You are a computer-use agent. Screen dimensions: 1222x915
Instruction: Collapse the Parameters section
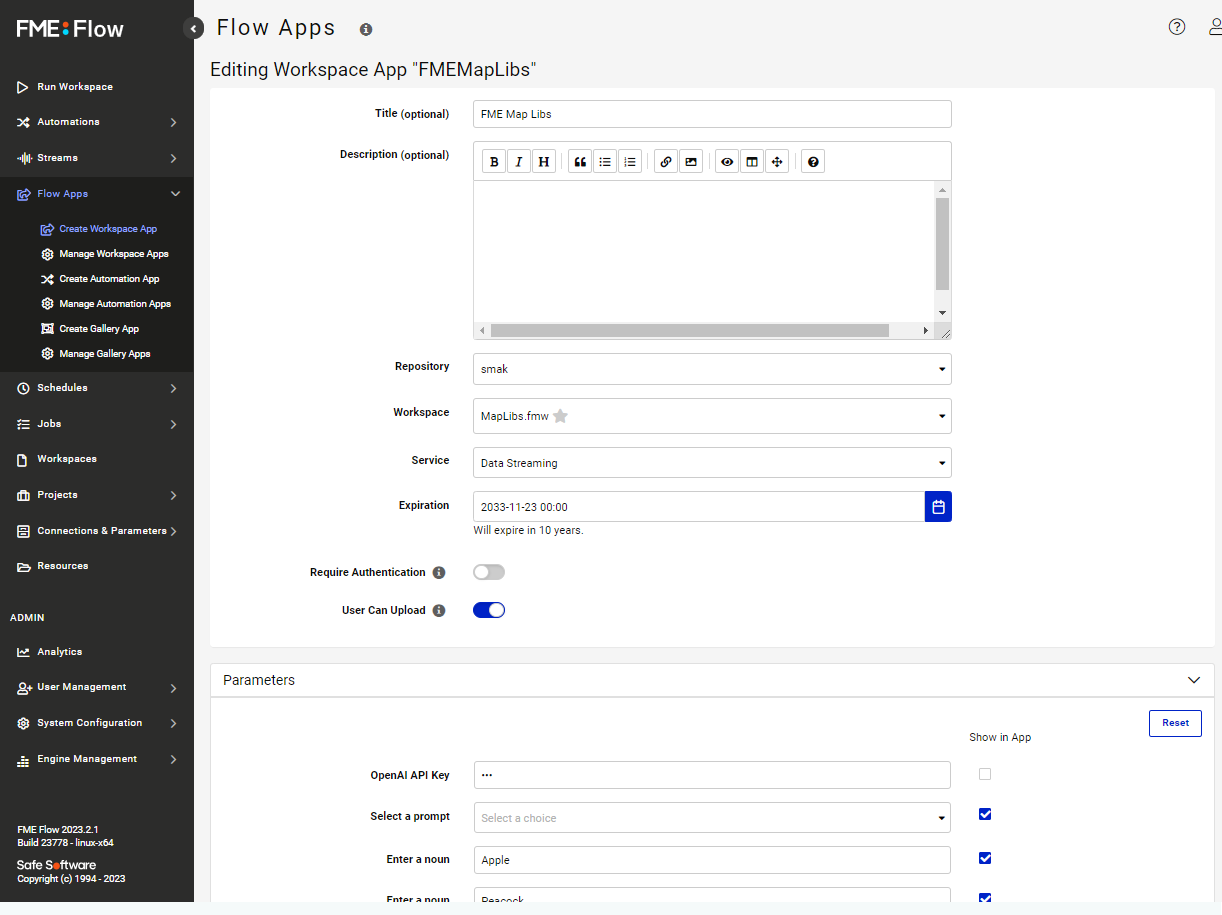1193,680
